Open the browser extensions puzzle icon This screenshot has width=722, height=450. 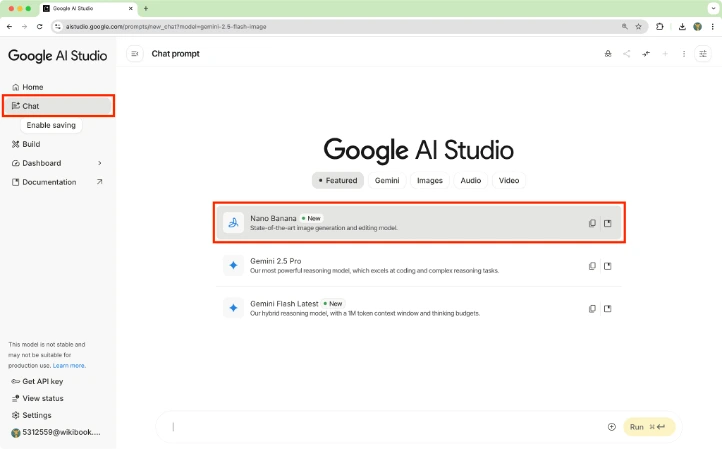click(x=659, y=27)
